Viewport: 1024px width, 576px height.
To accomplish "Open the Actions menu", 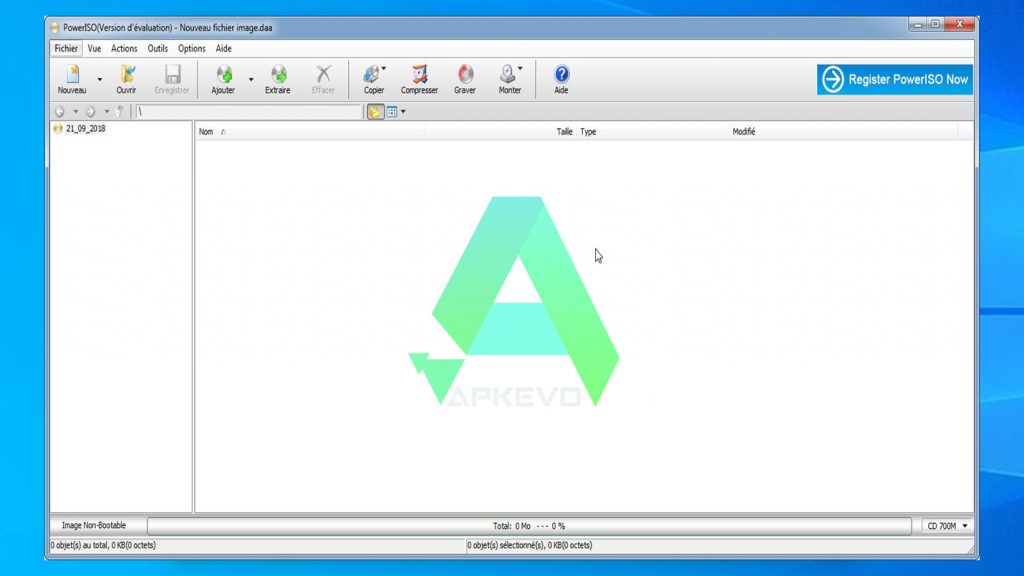I will (x=124, y=48).
